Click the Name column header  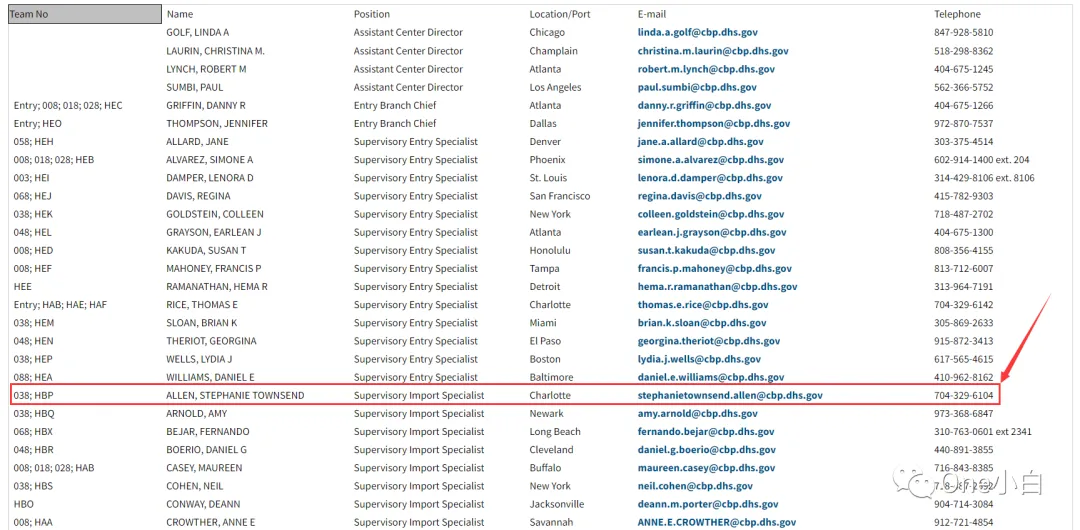180,14
